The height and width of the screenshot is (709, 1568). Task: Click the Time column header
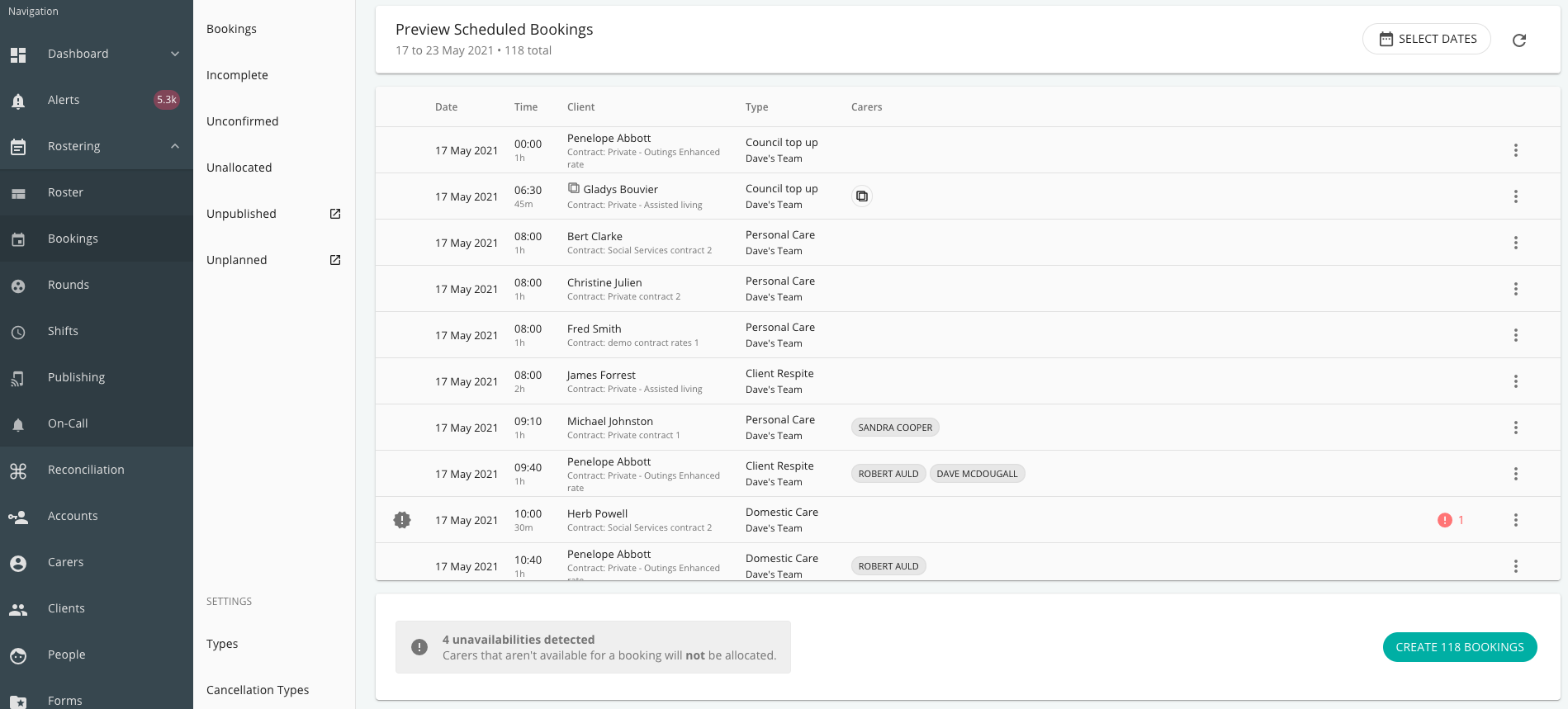click(x=526, y=107)
